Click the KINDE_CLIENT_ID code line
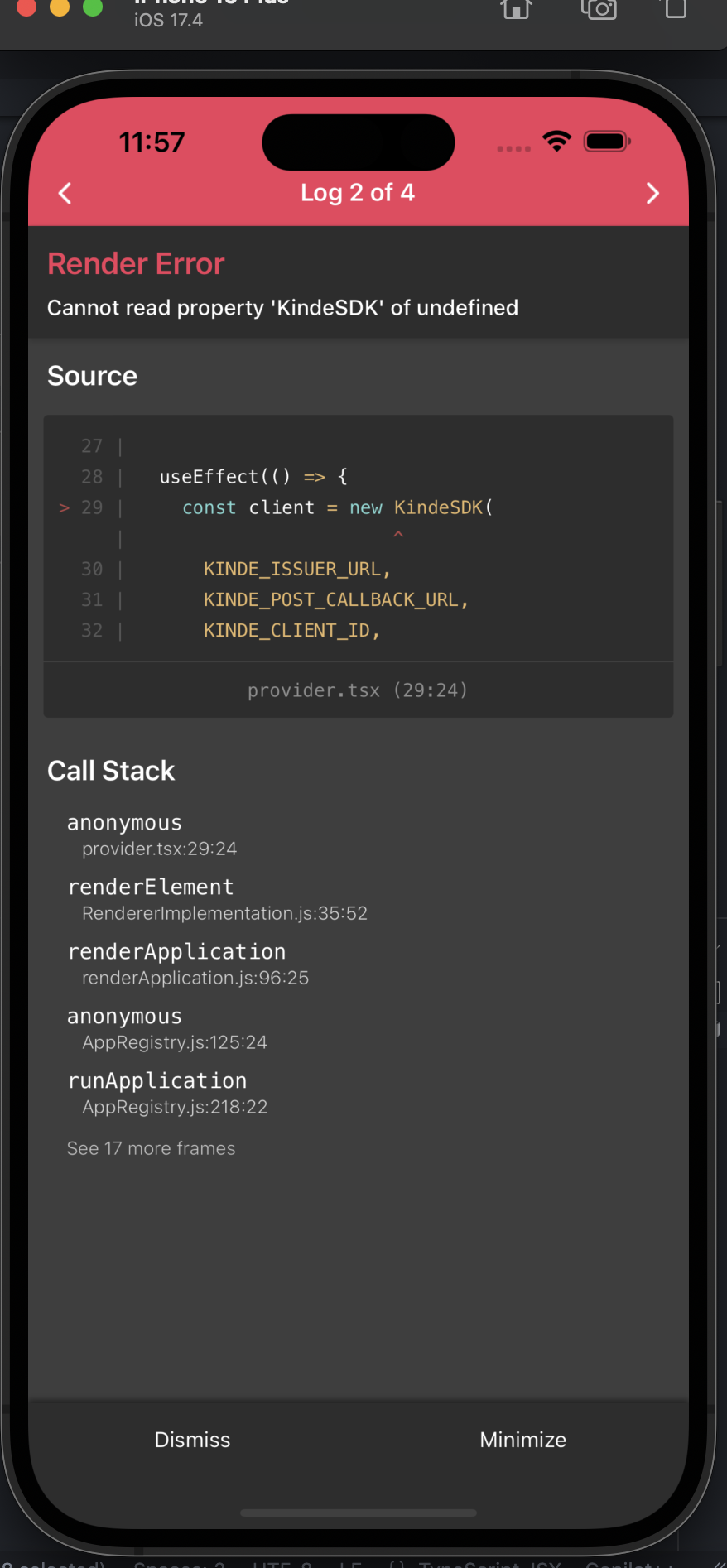The width and height of the screenshot is (727, 1568). [x=291, y=631]
